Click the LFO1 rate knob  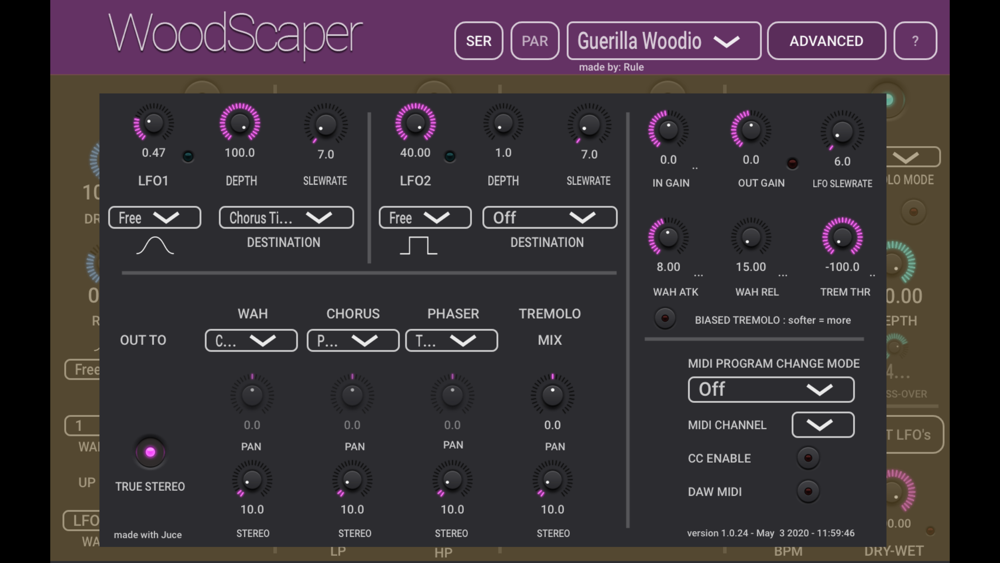click(153, 125)
